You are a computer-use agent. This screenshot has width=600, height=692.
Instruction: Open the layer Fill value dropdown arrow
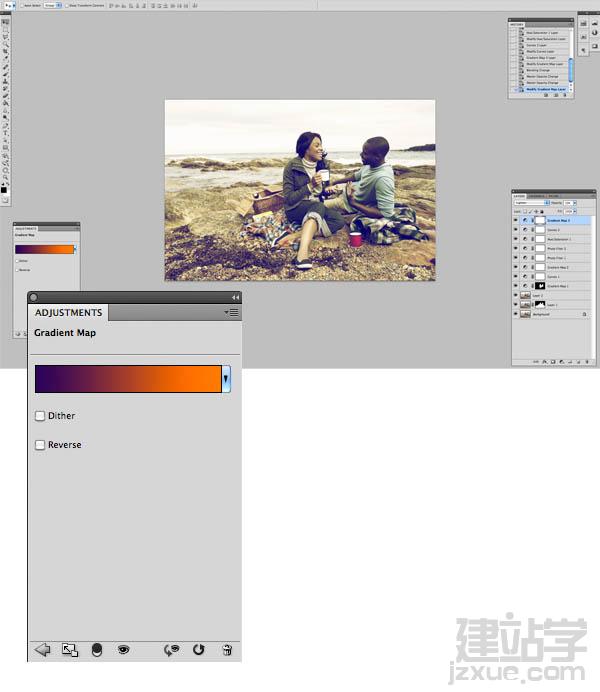[x=575, y=211]
